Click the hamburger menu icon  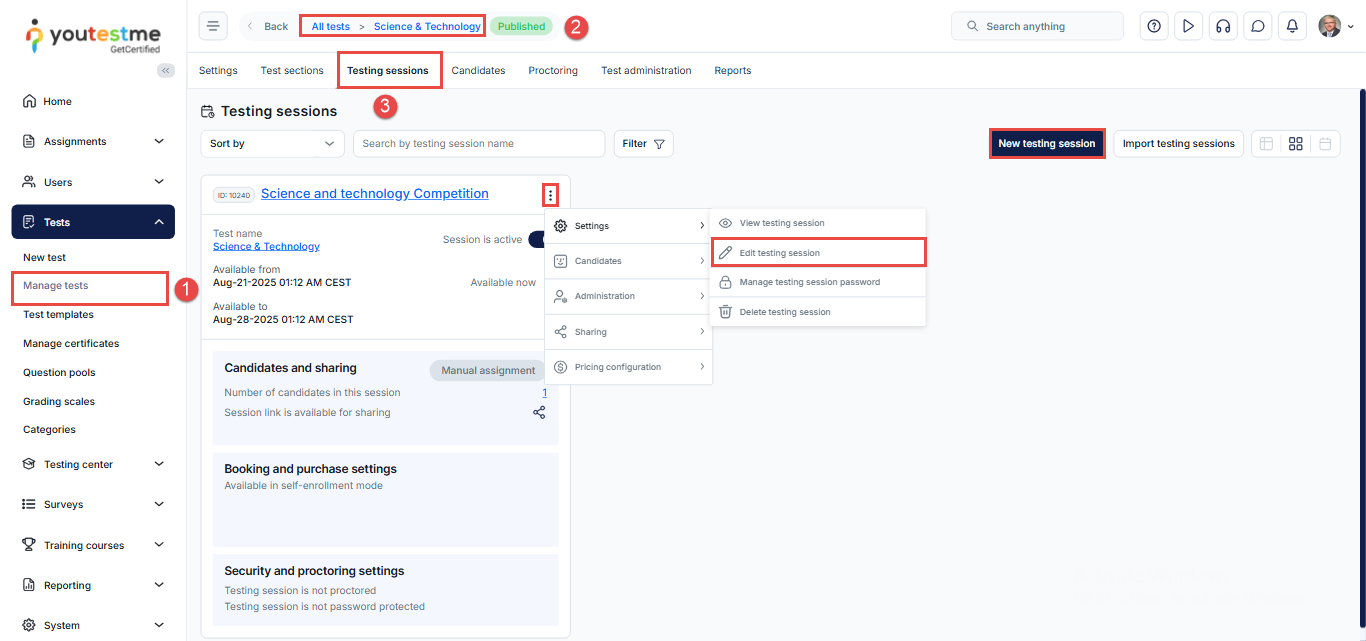pos(213,26)
